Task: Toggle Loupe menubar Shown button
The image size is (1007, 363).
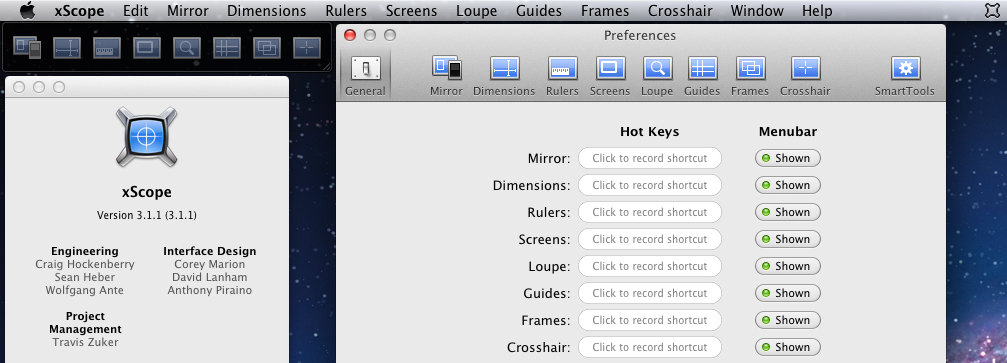Action: pyautogui.click(x=787, y=266)
